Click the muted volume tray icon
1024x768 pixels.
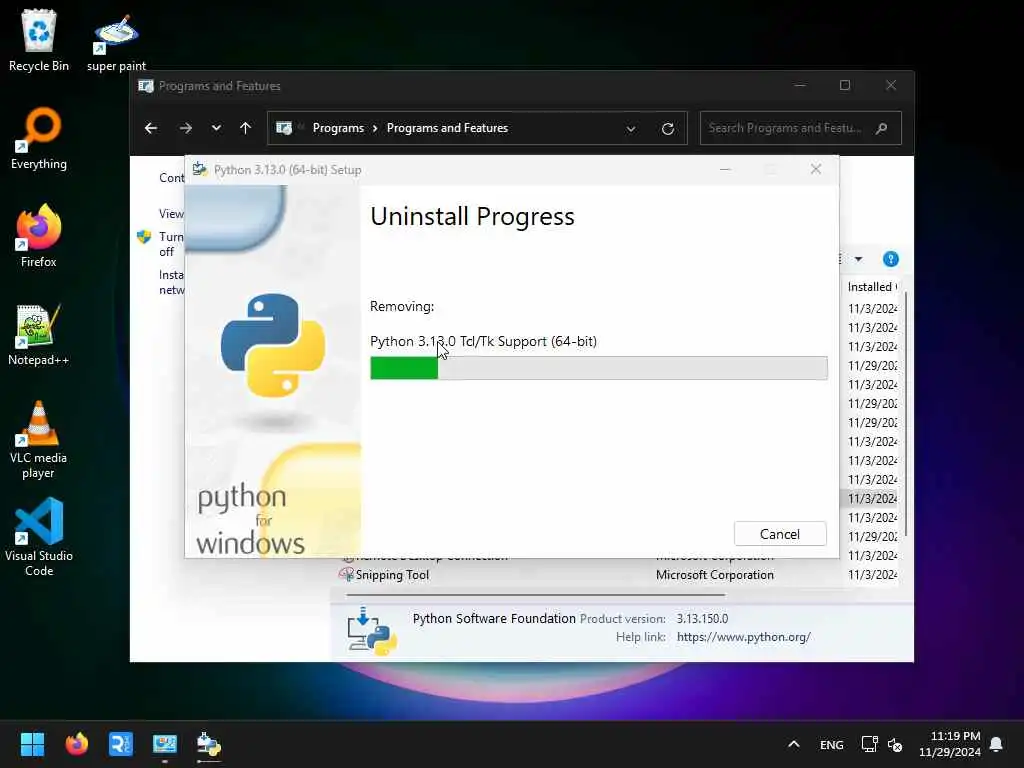point(895,744)
